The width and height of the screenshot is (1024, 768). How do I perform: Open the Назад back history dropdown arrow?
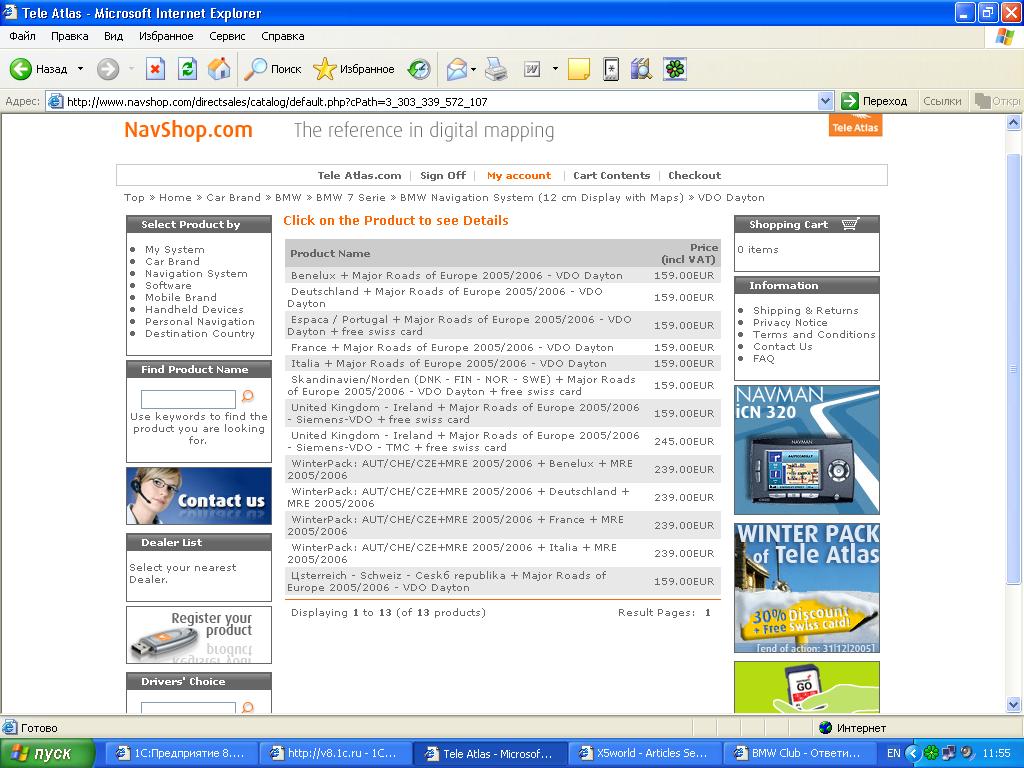tap(80, 69)
